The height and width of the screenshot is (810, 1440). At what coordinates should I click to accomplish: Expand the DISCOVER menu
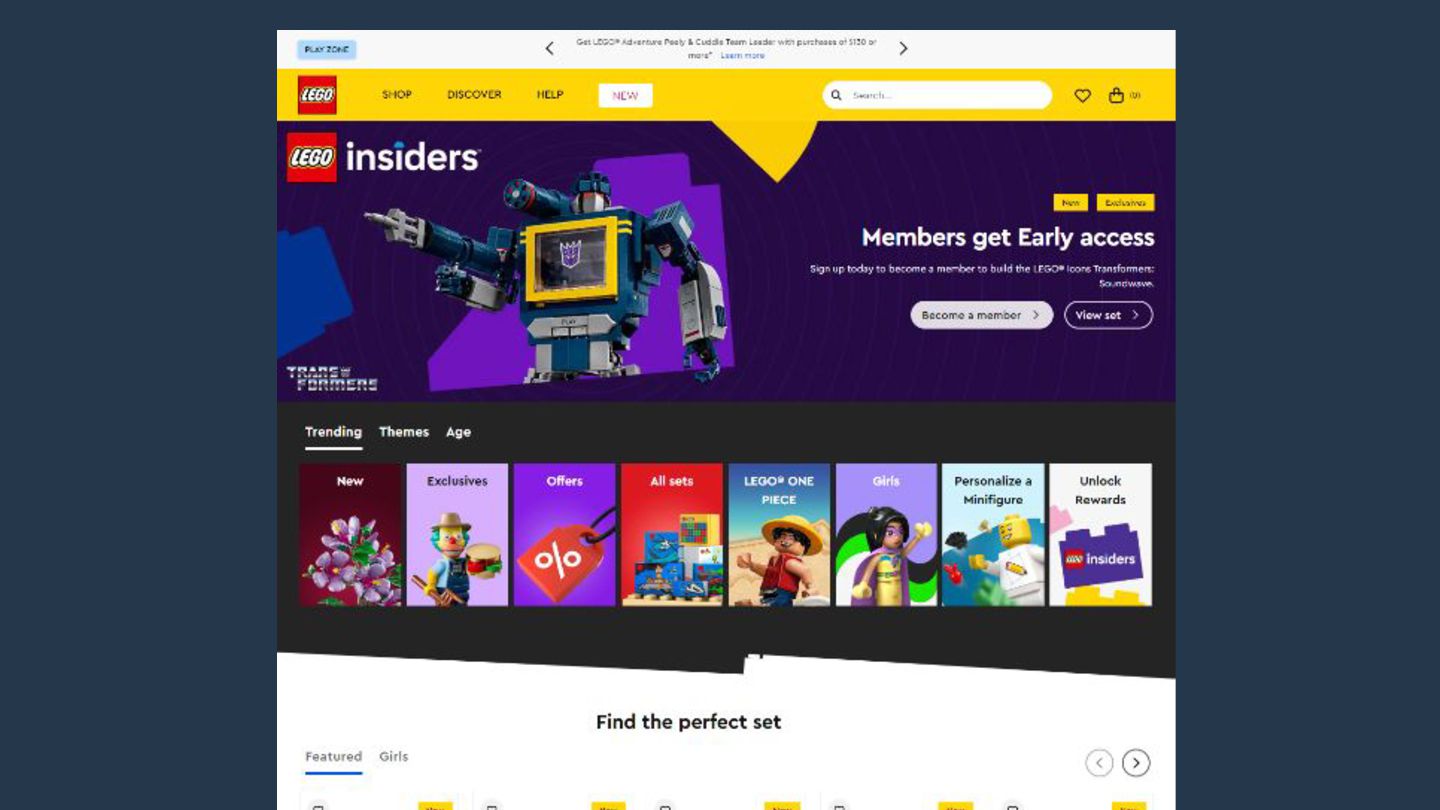pos(474,95)
